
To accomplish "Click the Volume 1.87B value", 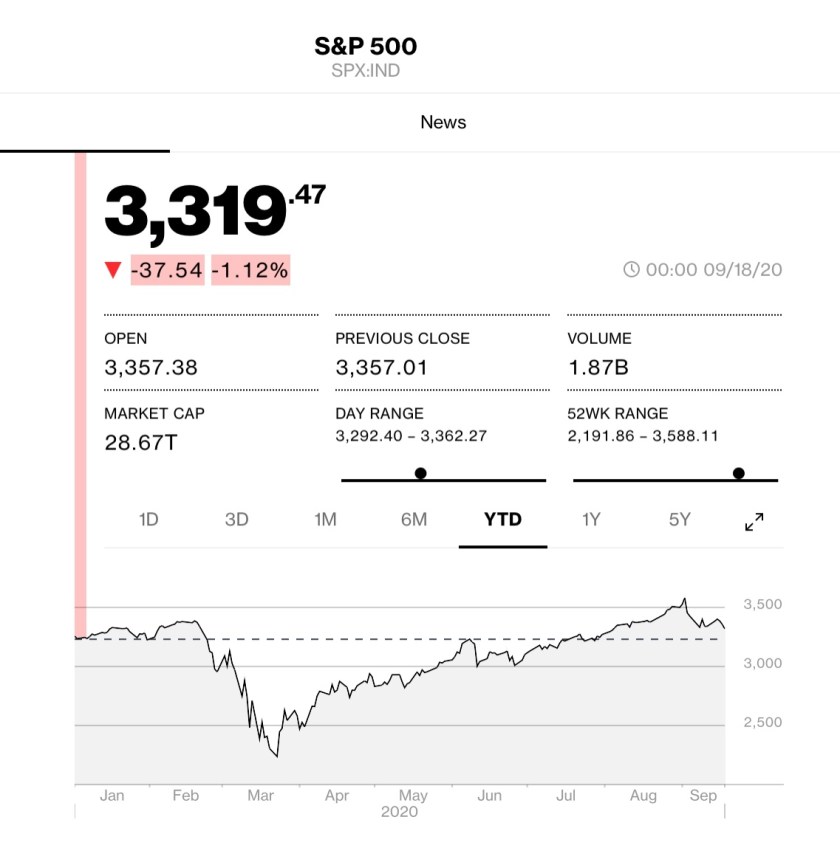I will click(x=598, y=367).
